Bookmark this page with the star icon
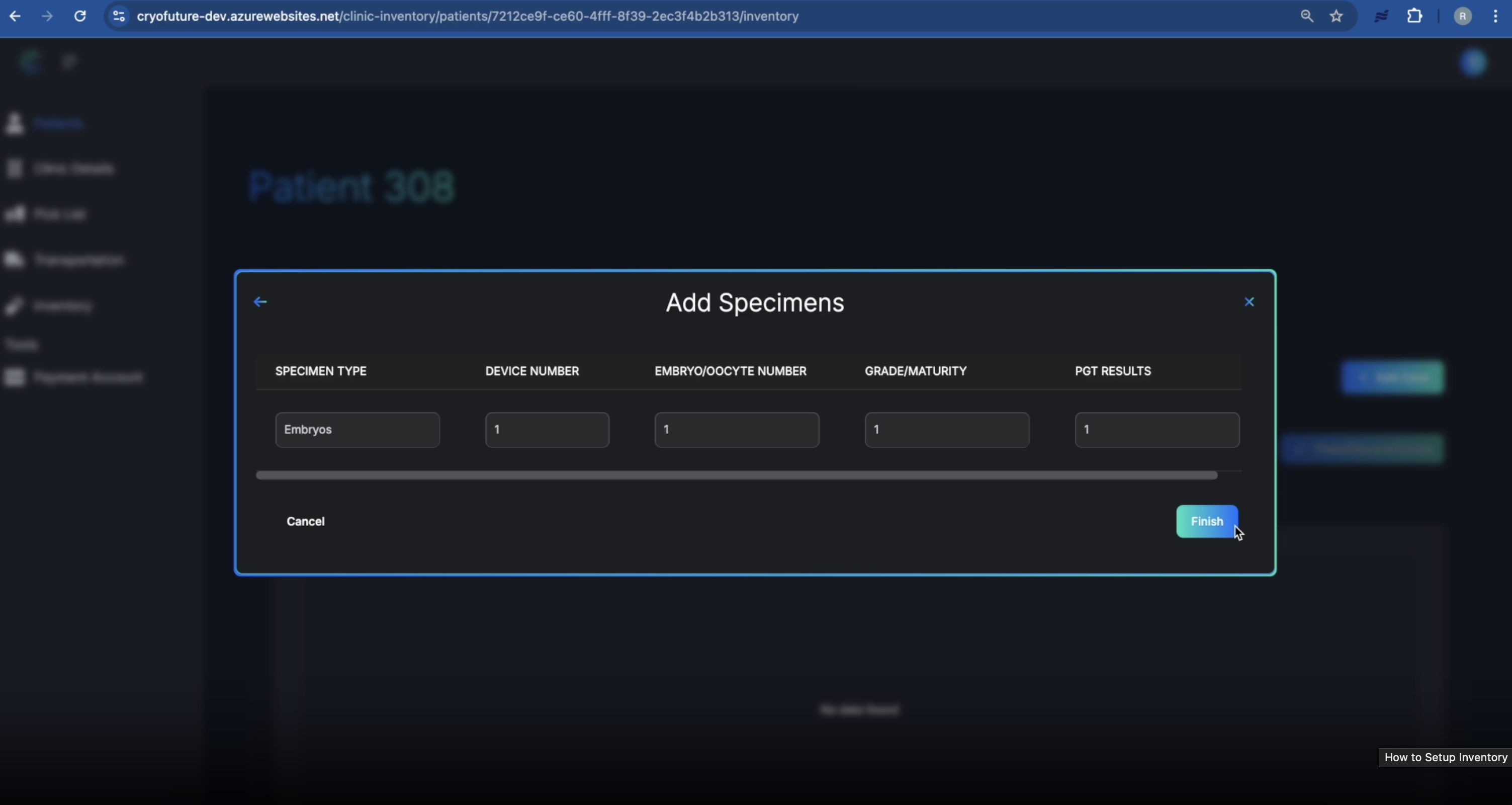 [x=1337, y=16]
